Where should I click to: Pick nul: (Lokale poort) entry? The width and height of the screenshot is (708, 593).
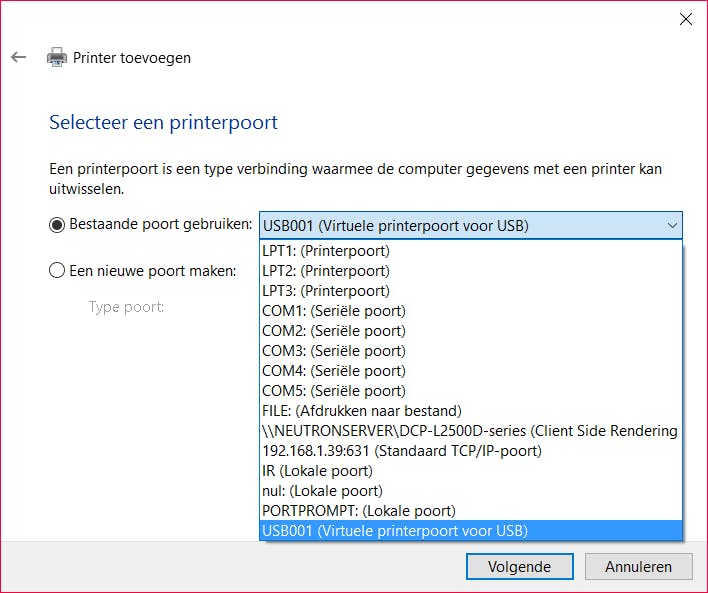[x=321, y=491]
